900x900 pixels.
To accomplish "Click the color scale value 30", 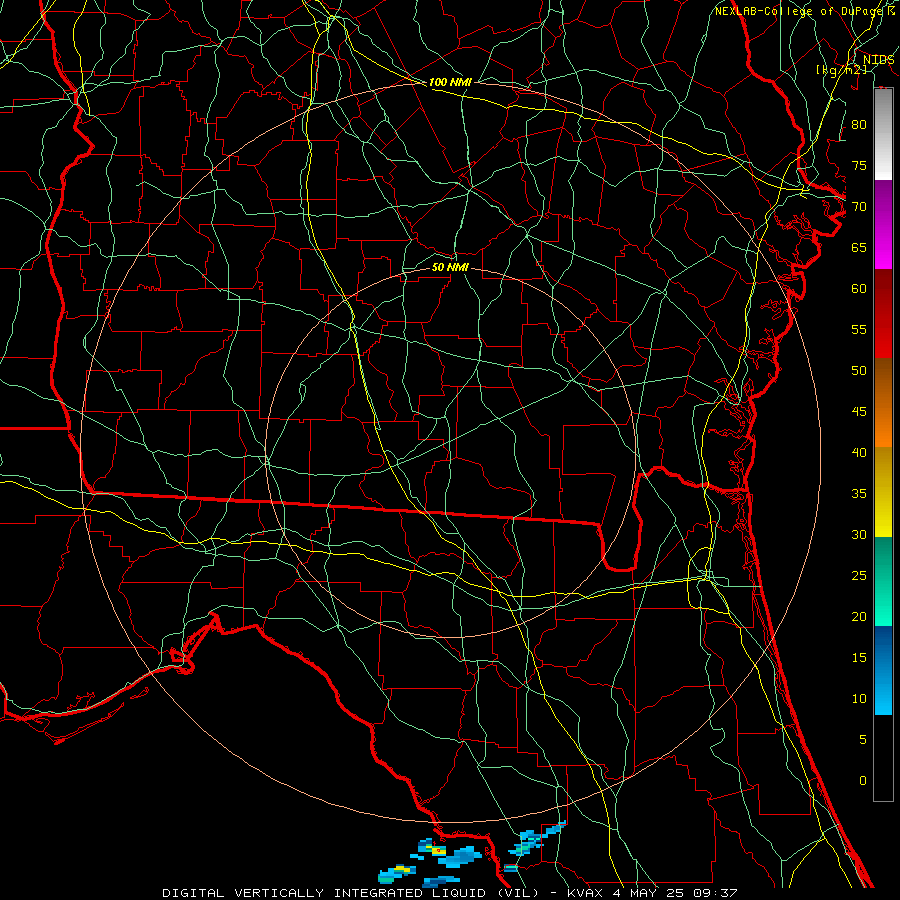I will pos(859,534).
